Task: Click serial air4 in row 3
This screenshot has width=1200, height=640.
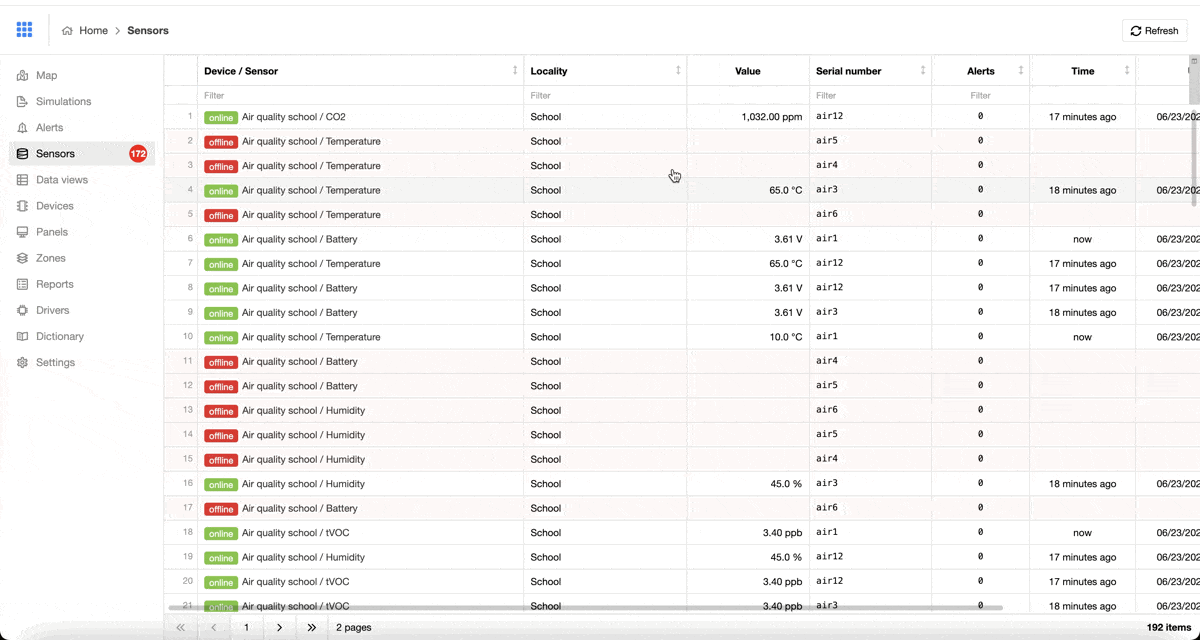Action: (827, 166)
